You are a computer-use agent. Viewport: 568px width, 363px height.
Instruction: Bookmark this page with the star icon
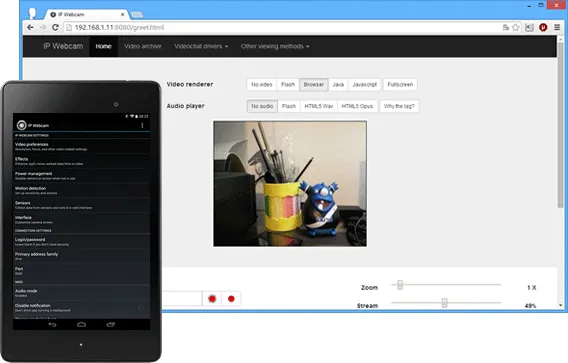click(x=515, y=28)
